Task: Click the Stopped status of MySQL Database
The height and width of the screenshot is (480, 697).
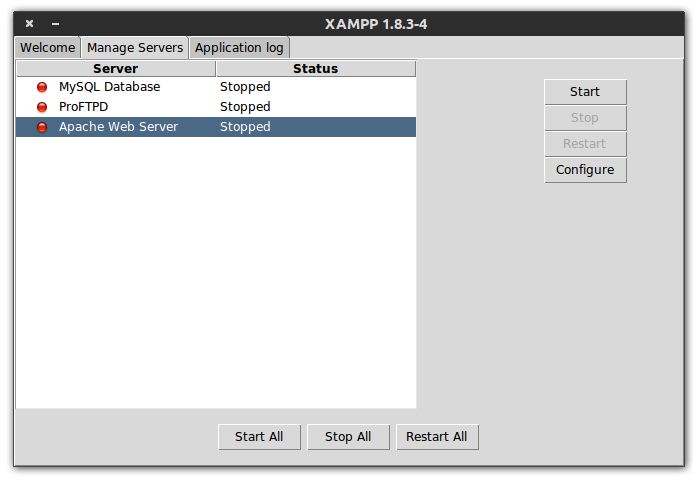Action: [245, 87]
